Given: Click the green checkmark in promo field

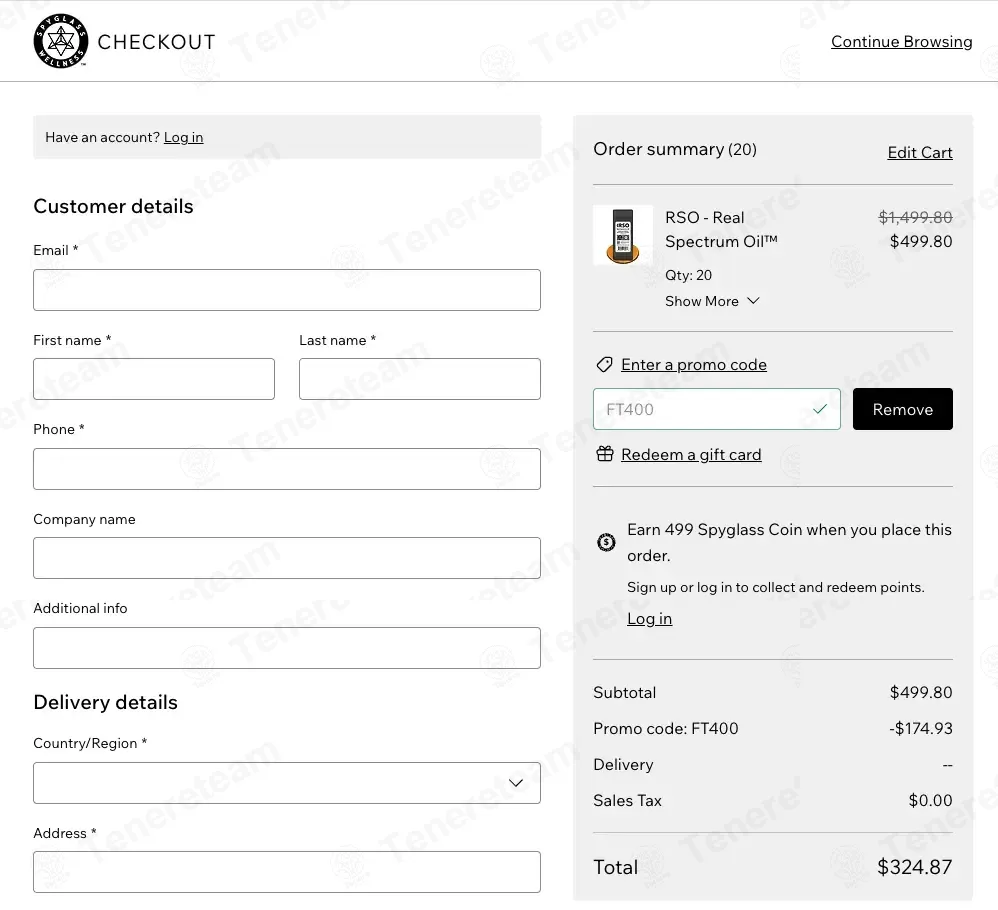Looking at the screenshot, I should tap(820, 409).
